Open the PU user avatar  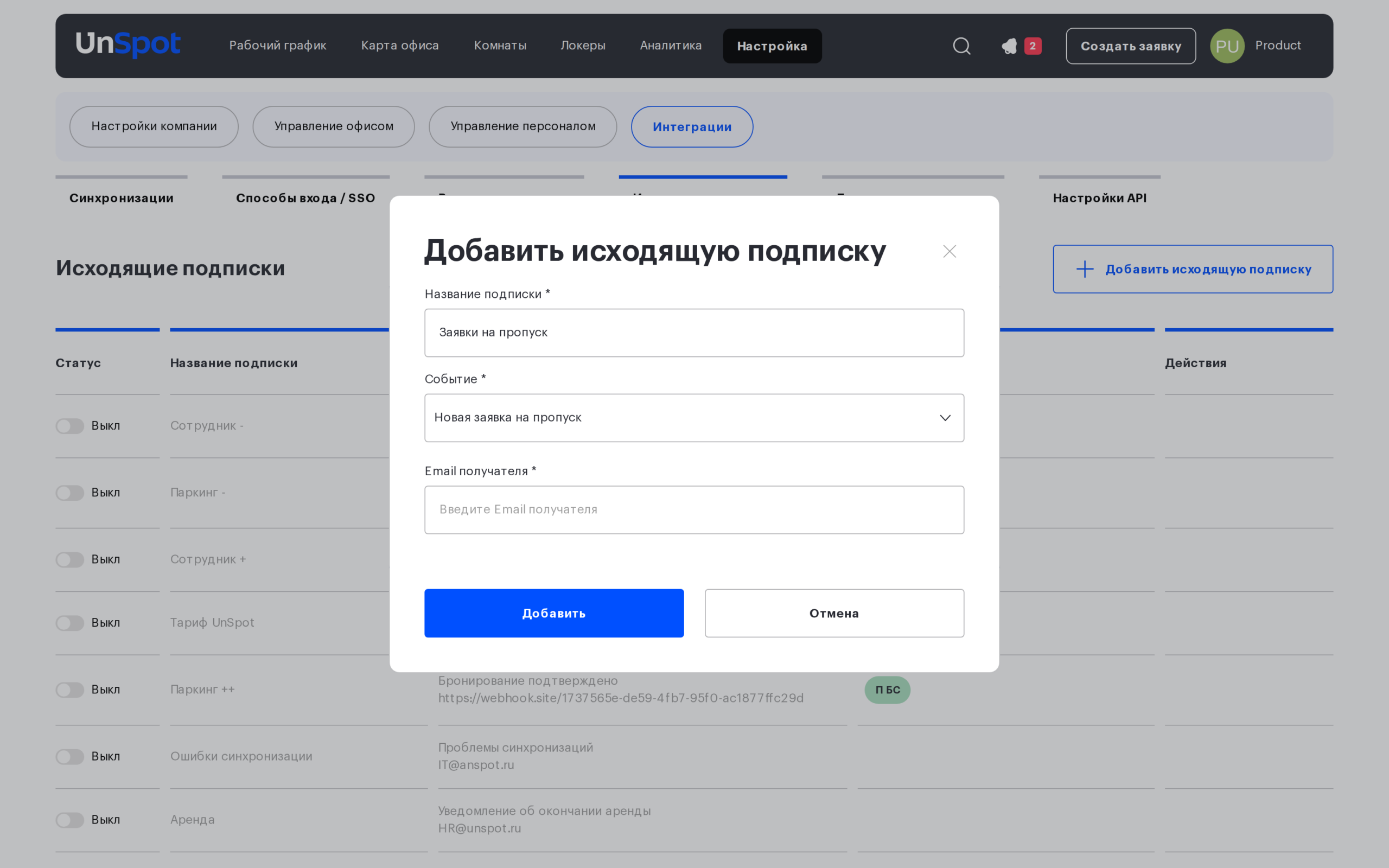coord(1227,46)
